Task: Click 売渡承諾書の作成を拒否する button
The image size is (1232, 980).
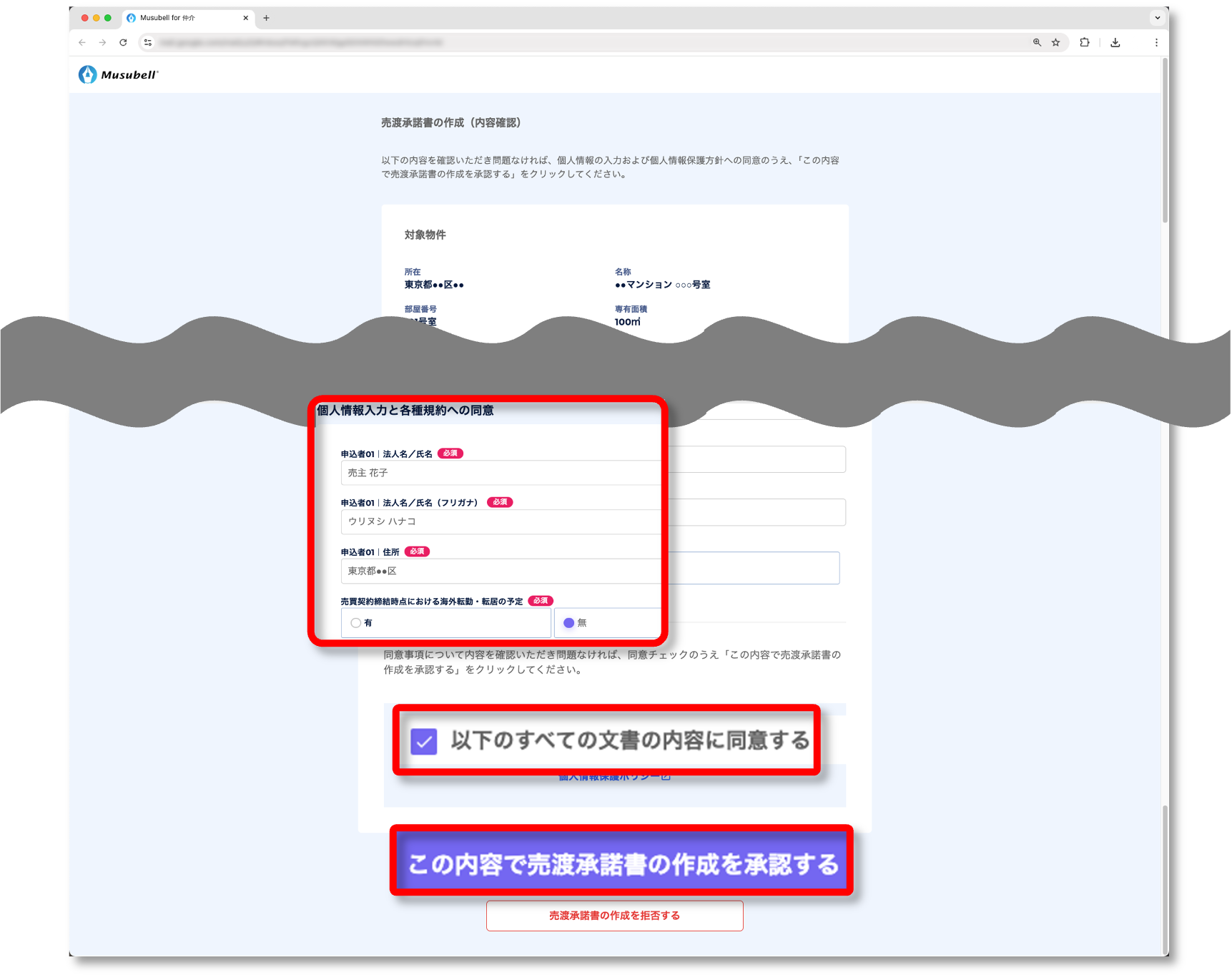Action: pos(614,916)
